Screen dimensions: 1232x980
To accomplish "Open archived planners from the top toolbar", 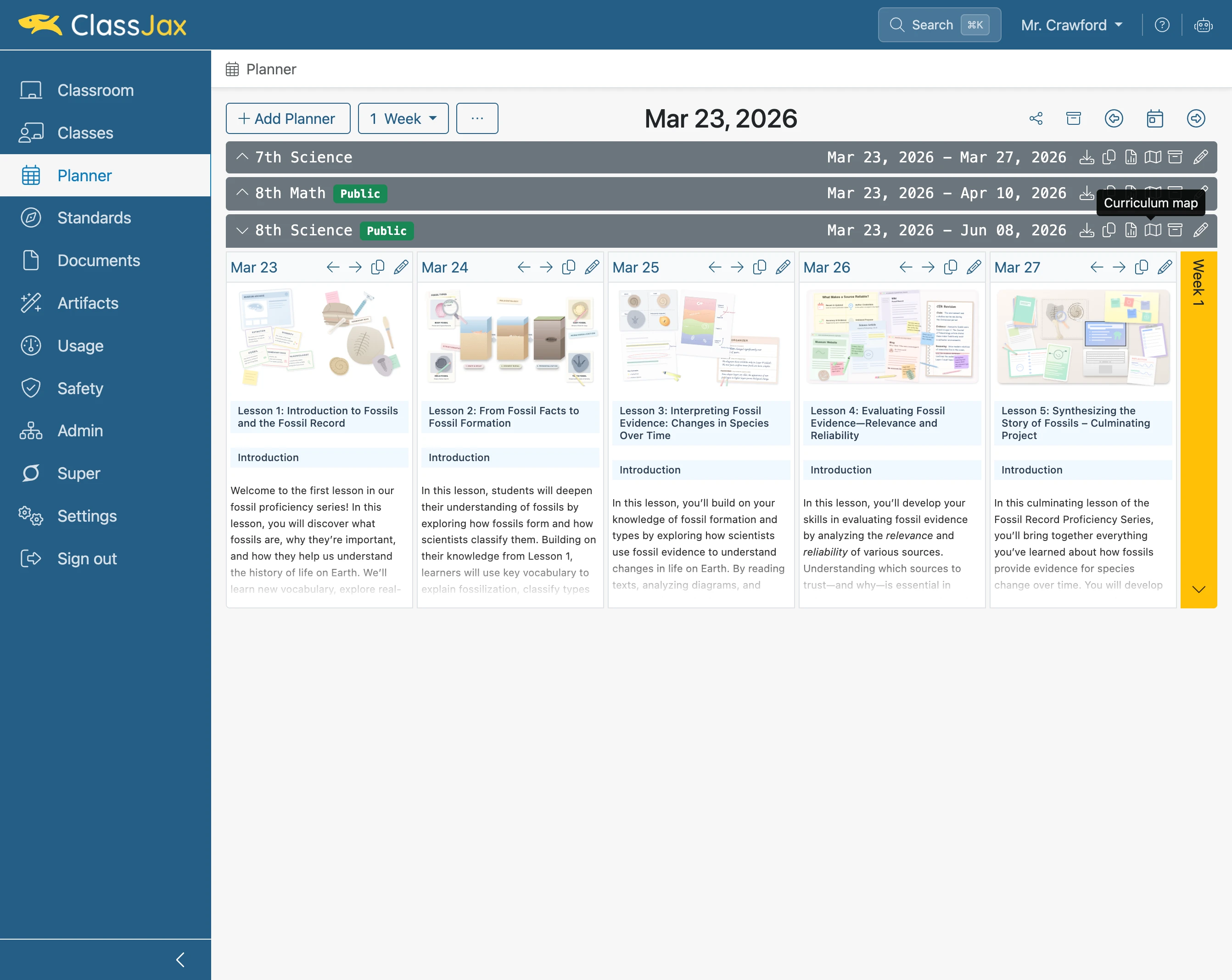I will pyautogui.click(x=1074, y=118).
